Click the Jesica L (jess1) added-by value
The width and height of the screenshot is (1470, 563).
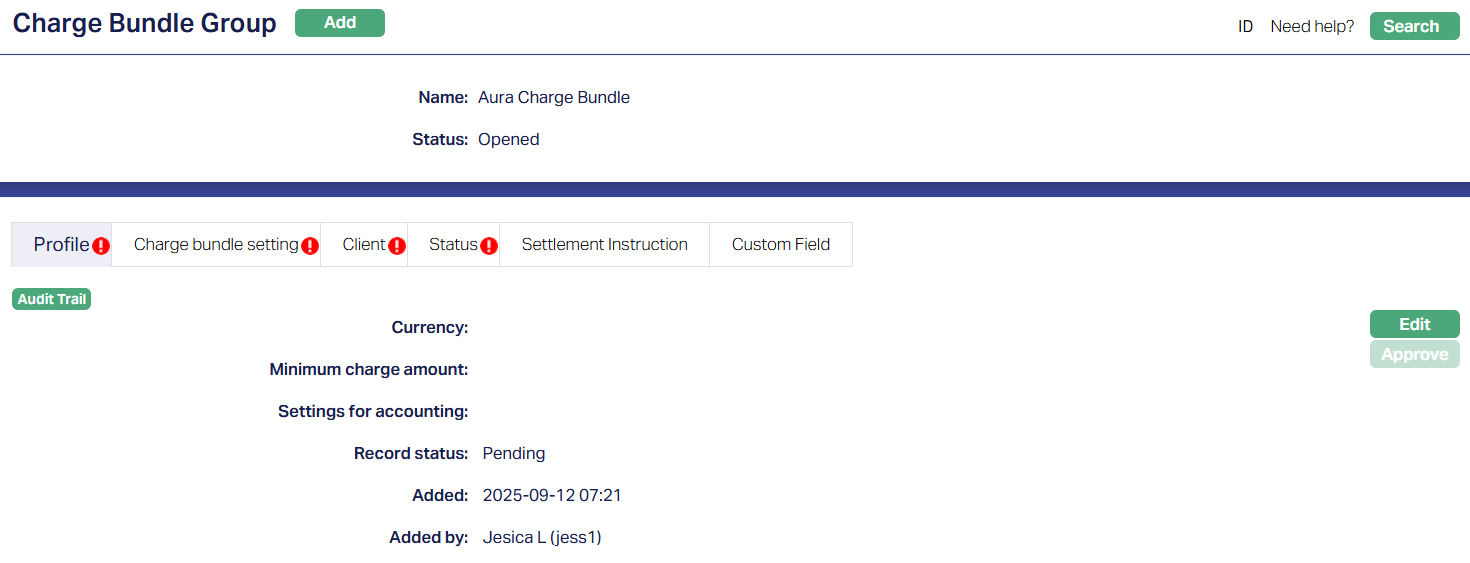541,537
